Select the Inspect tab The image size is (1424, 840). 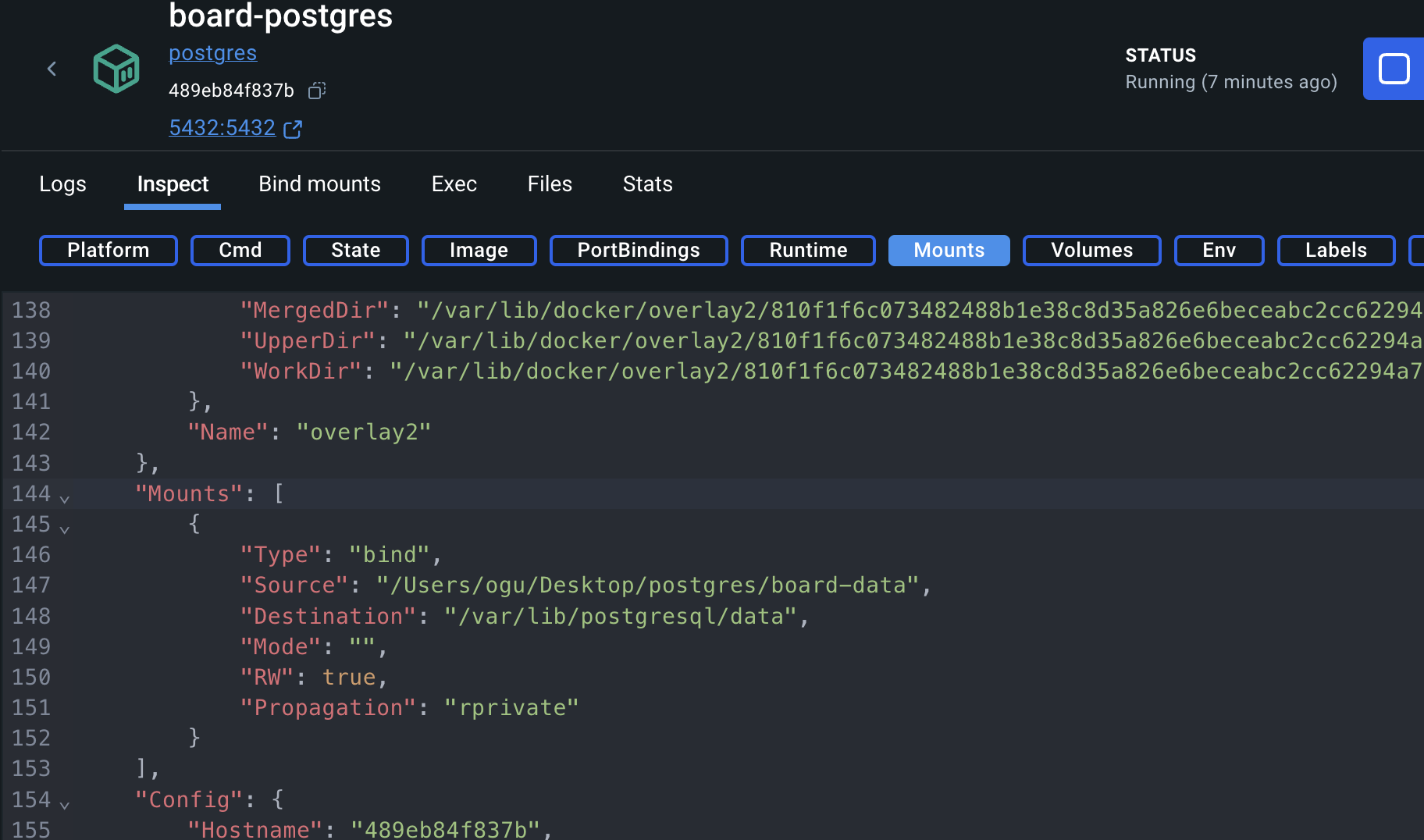173,184
